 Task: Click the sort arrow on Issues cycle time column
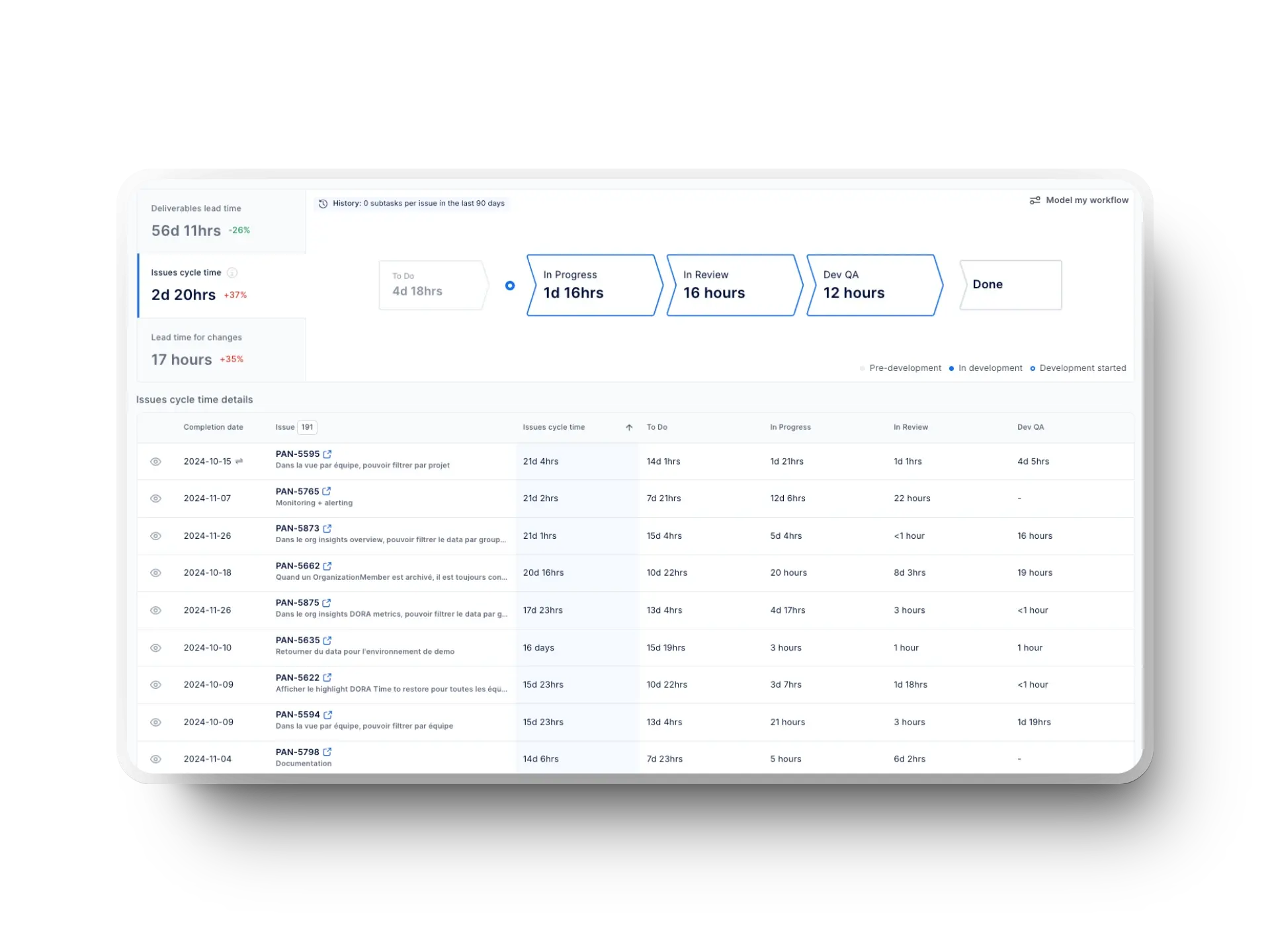[628, 427]
